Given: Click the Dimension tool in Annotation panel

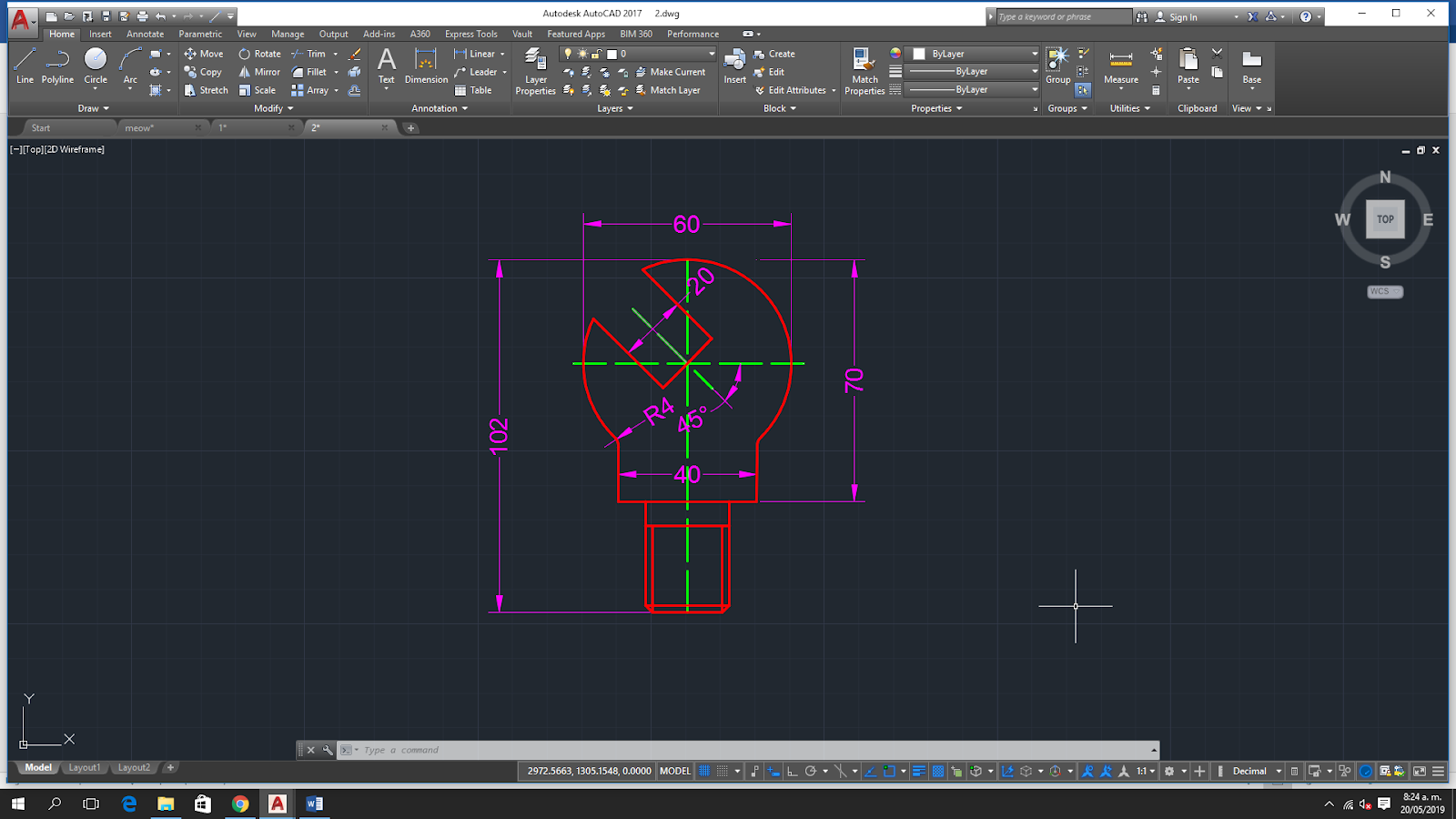Looking at the screenshot, I should [x=425, y=64].
